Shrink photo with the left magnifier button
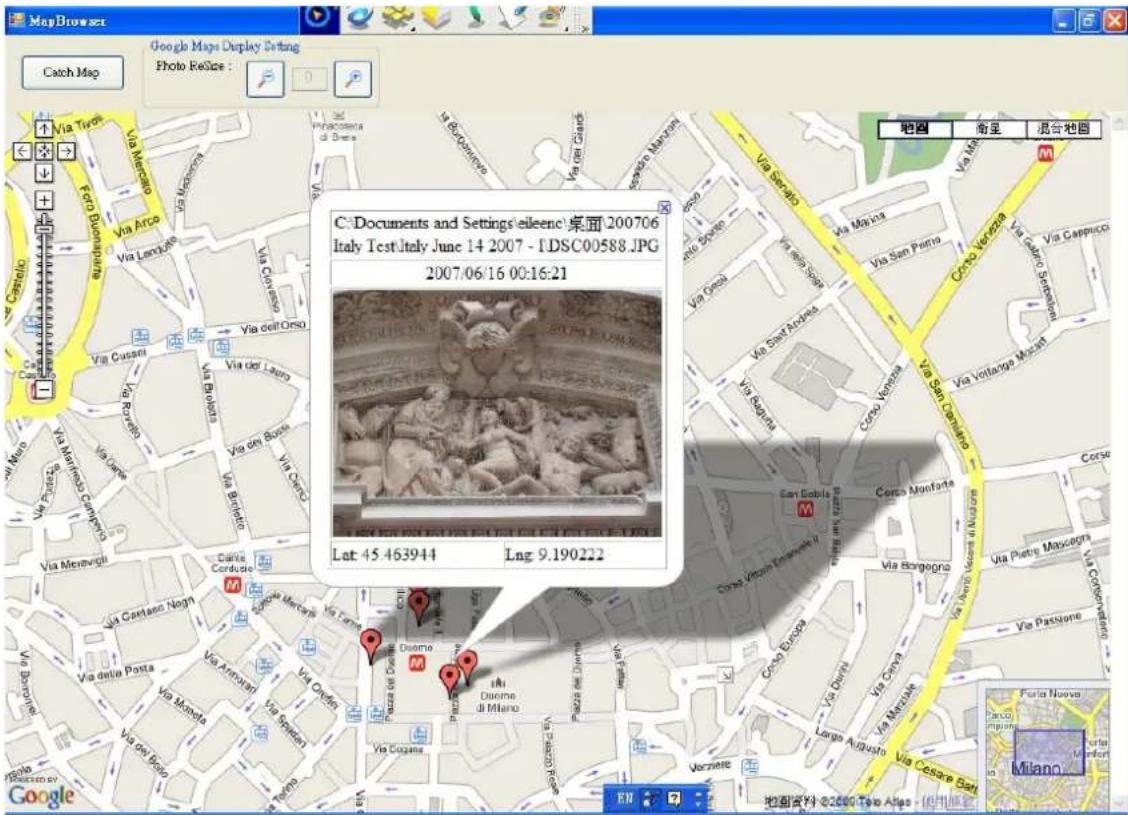Image resolution: width=1128 pixels, height=815 pixels. click(265, 78)
